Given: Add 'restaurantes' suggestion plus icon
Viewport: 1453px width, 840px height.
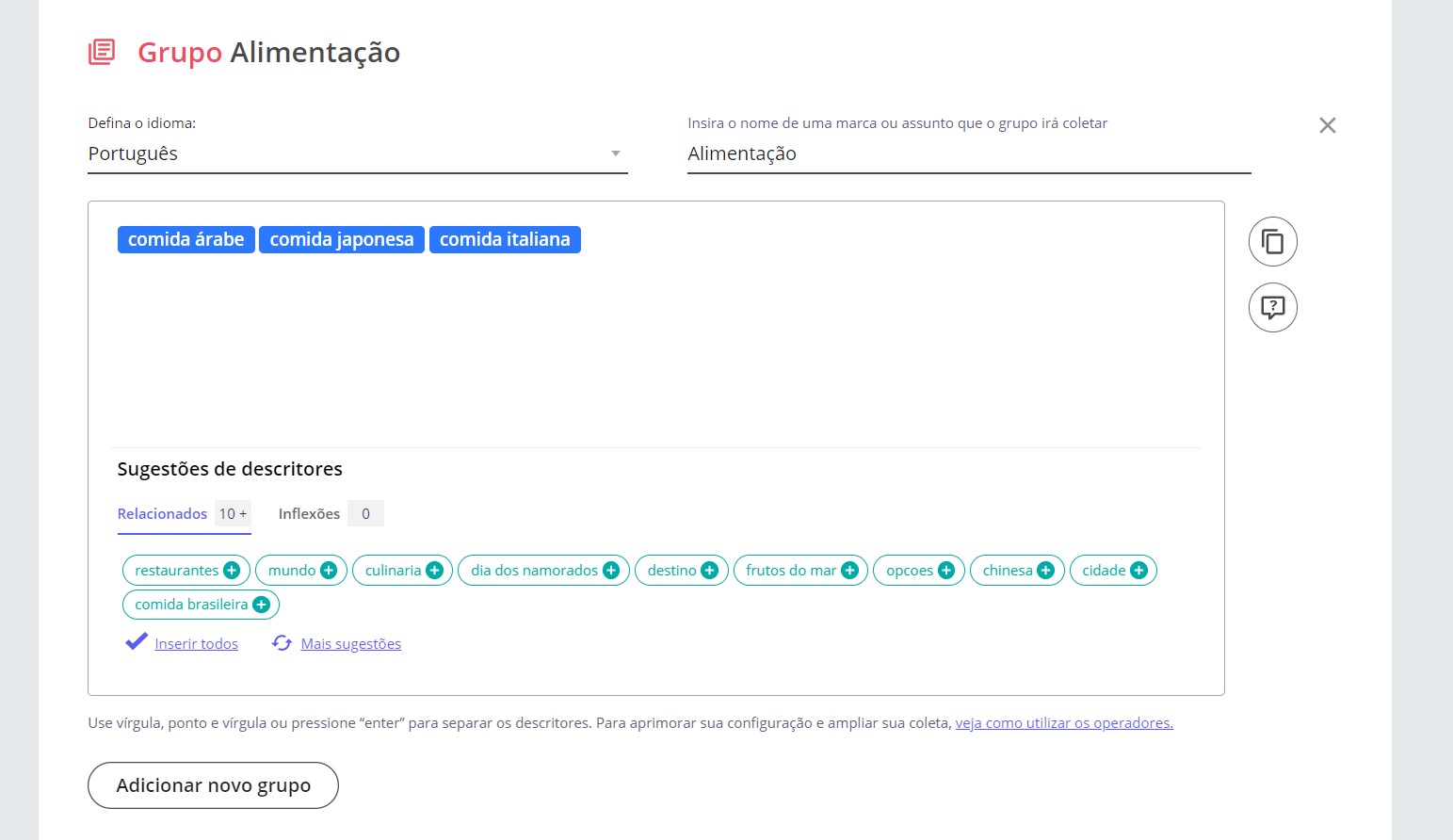Looking at the screenshot, I should coord(232,571).
